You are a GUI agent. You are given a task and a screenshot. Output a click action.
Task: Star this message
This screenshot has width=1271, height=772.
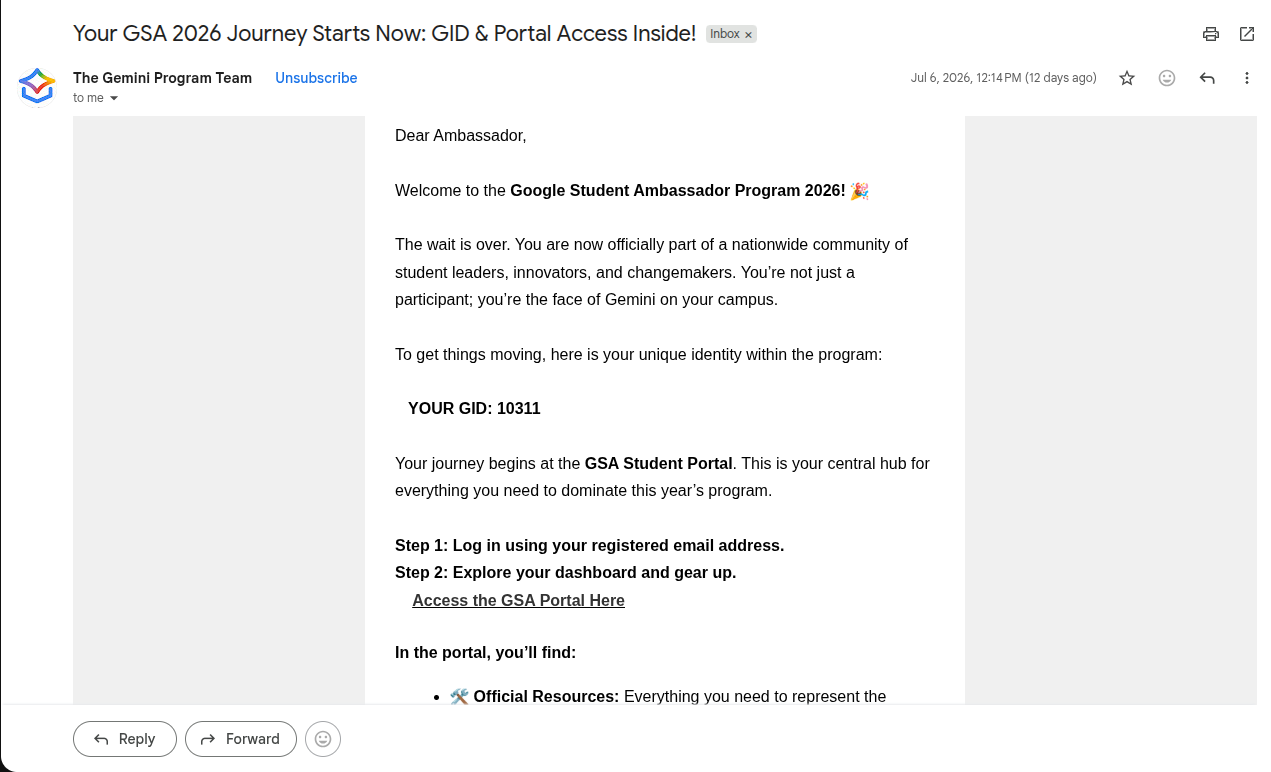pyautogui.click(x=1127, y=78)
